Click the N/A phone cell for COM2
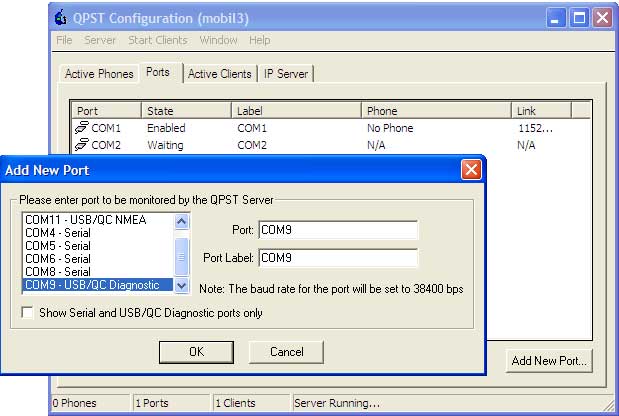619x416 pixels. (376, 145)
